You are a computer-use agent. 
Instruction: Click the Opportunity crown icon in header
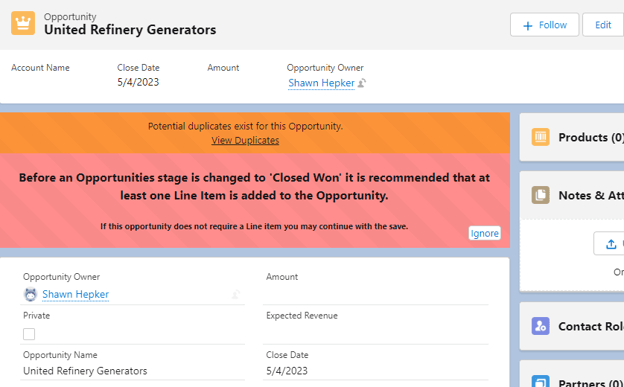[x=23, y=23]
